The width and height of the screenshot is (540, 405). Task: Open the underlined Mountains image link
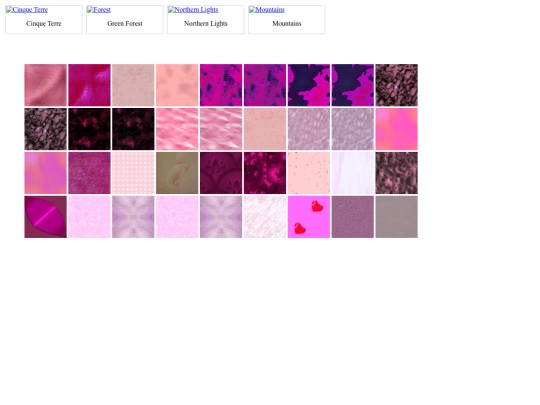267,10
